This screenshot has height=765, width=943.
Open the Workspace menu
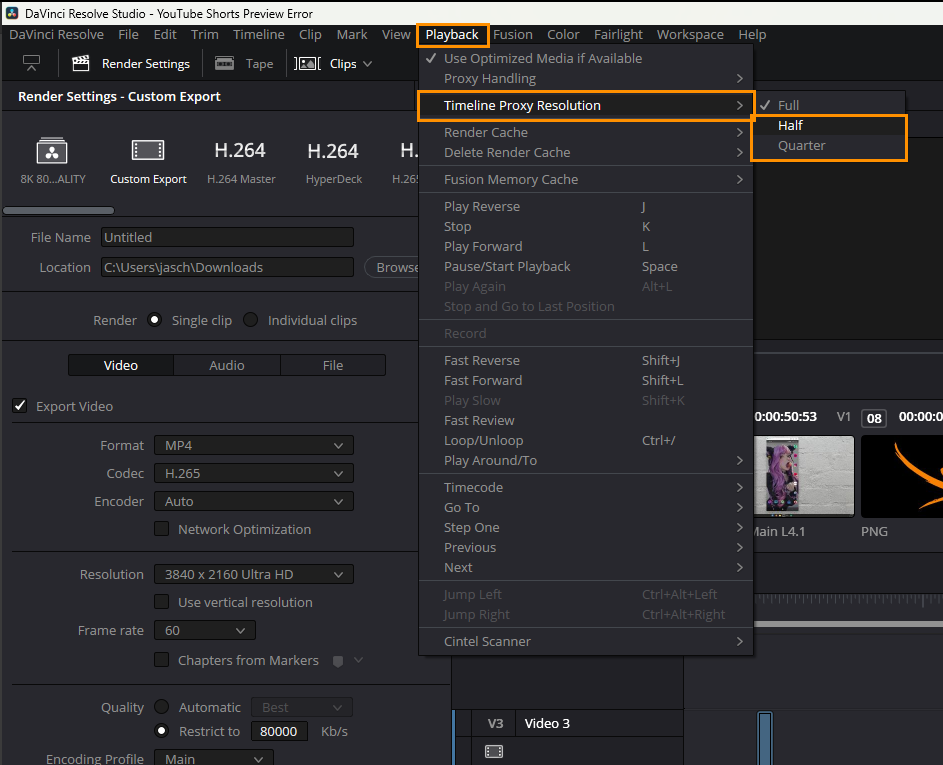click(x=690, y=35)
